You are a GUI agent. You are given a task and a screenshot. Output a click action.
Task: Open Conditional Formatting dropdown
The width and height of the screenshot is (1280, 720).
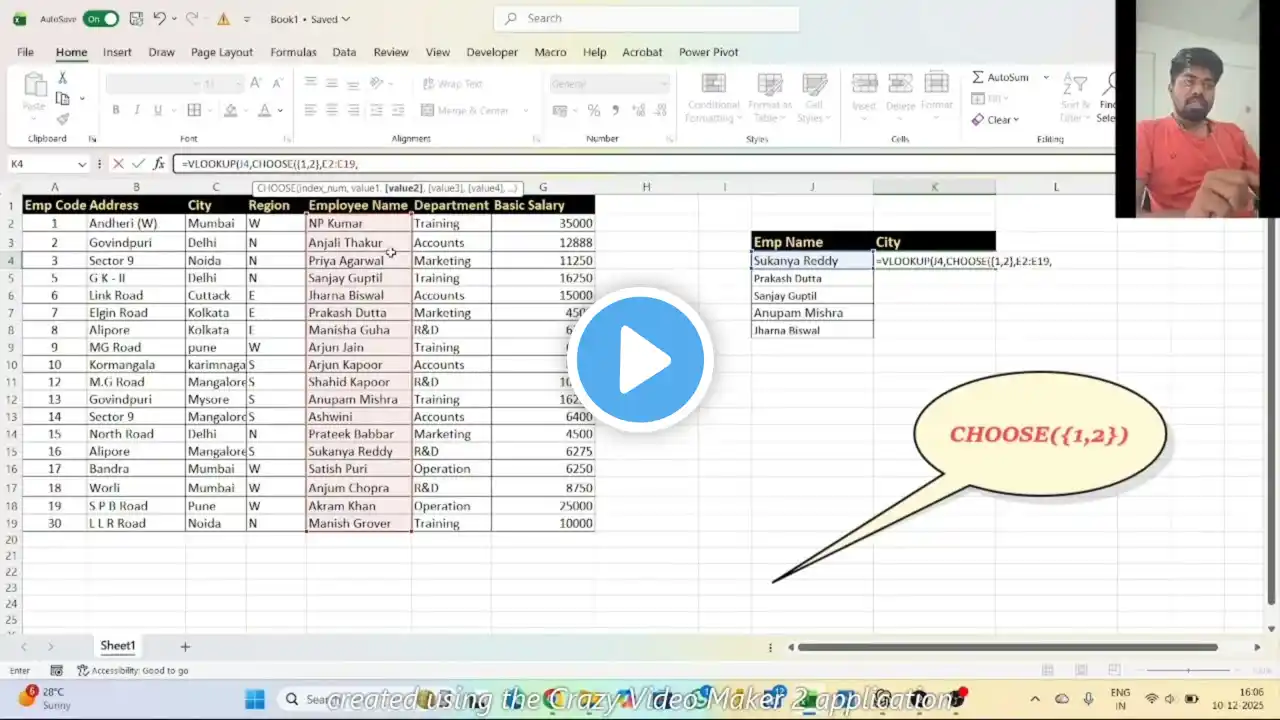point(713,98)
